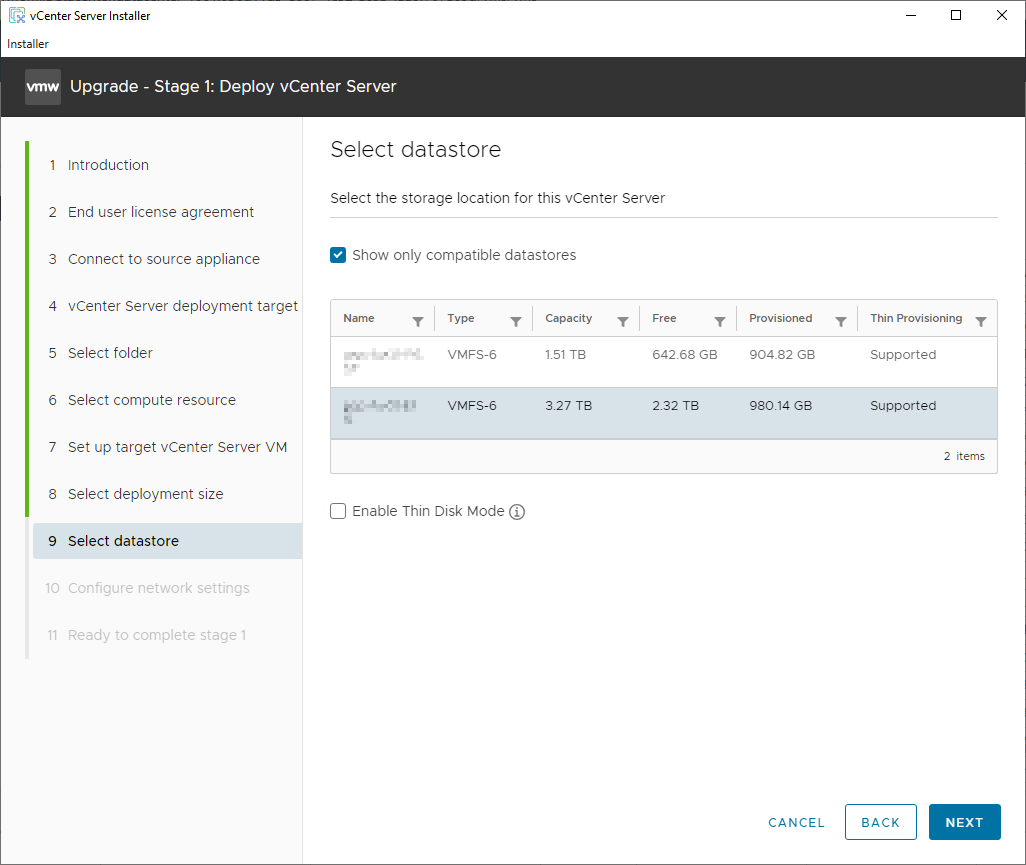1026x865 pixels.
Task: Open the Thin Provisioning column filter
Action: (981, 321)
